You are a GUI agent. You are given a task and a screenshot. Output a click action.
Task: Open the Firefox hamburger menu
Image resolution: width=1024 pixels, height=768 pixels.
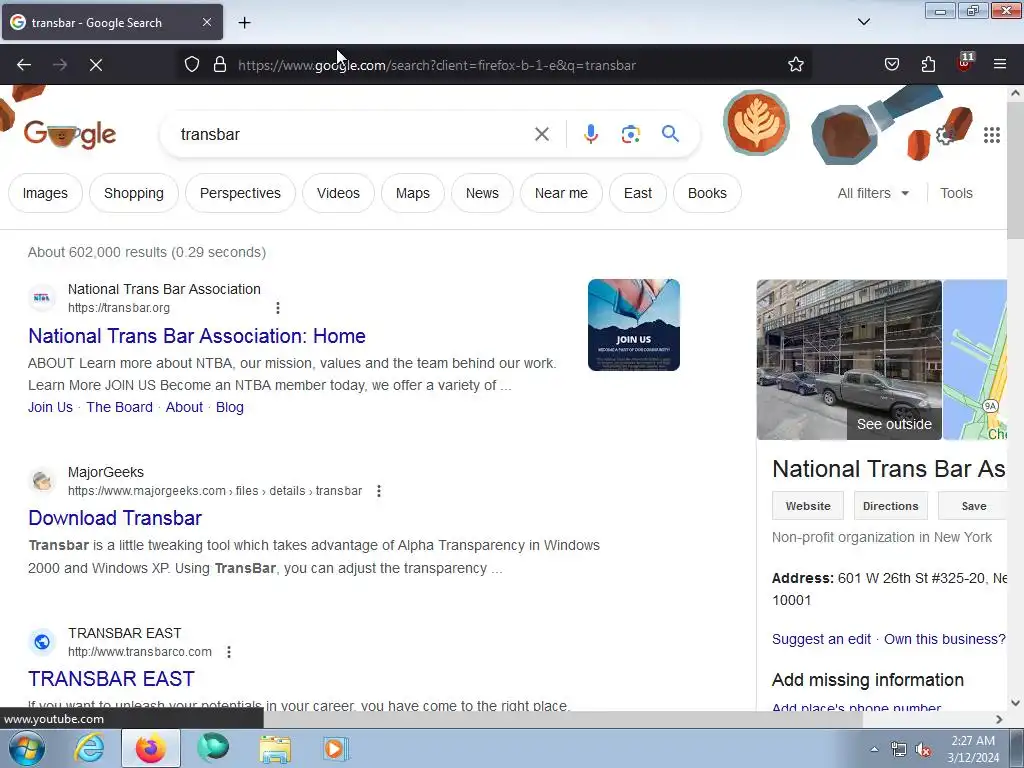[1000, 64]
